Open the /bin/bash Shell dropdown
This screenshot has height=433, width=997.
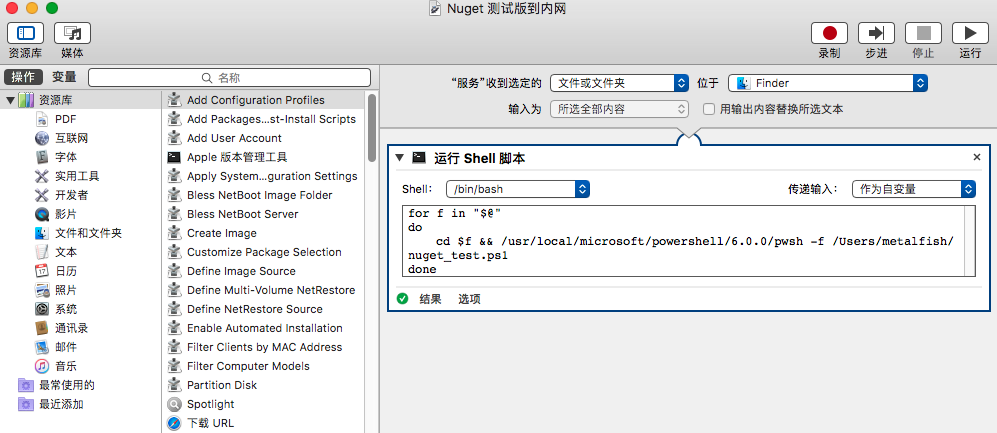(x=518, y=189)
